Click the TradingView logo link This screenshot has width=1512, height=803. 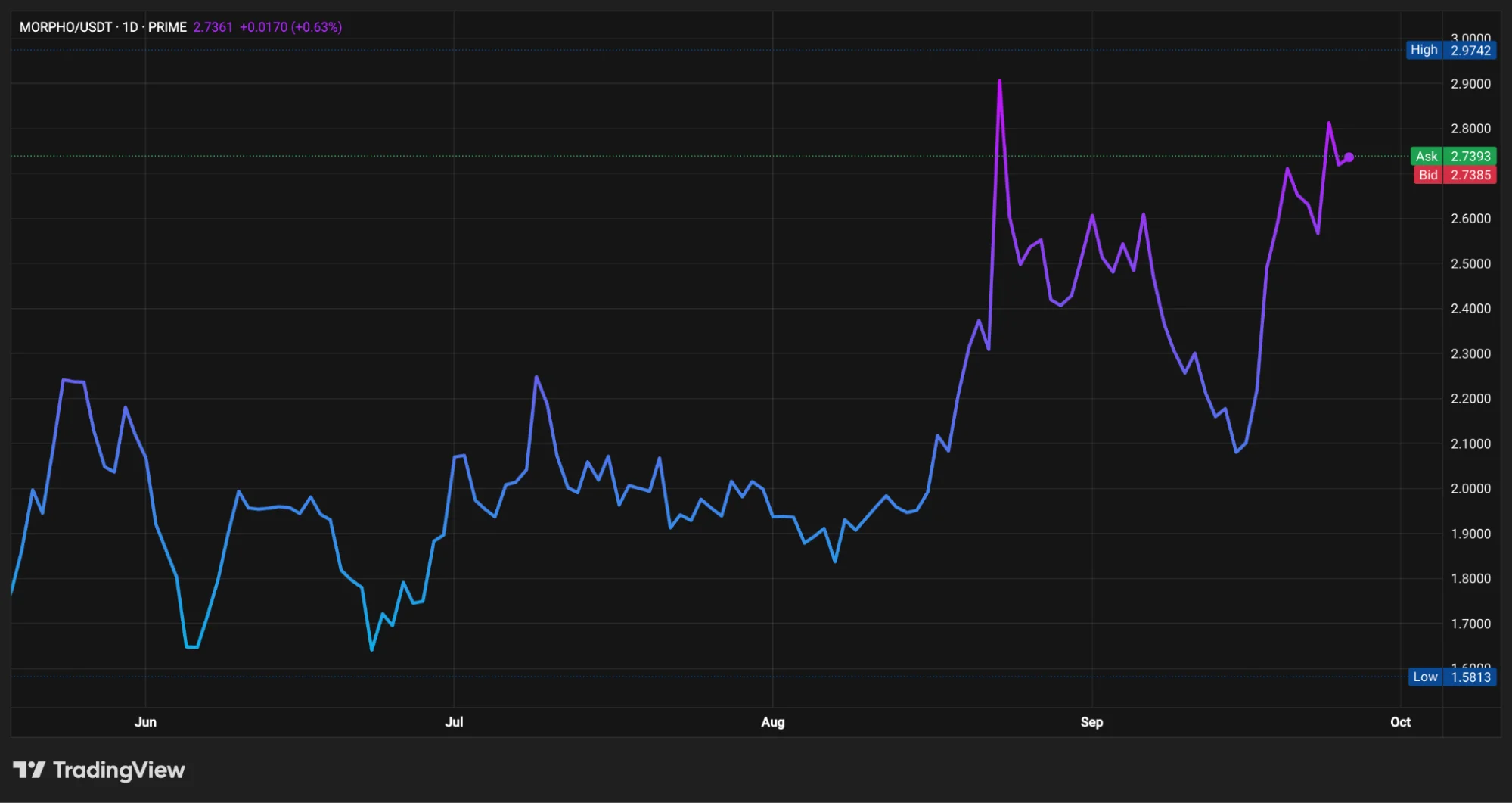tap(99, 770)
